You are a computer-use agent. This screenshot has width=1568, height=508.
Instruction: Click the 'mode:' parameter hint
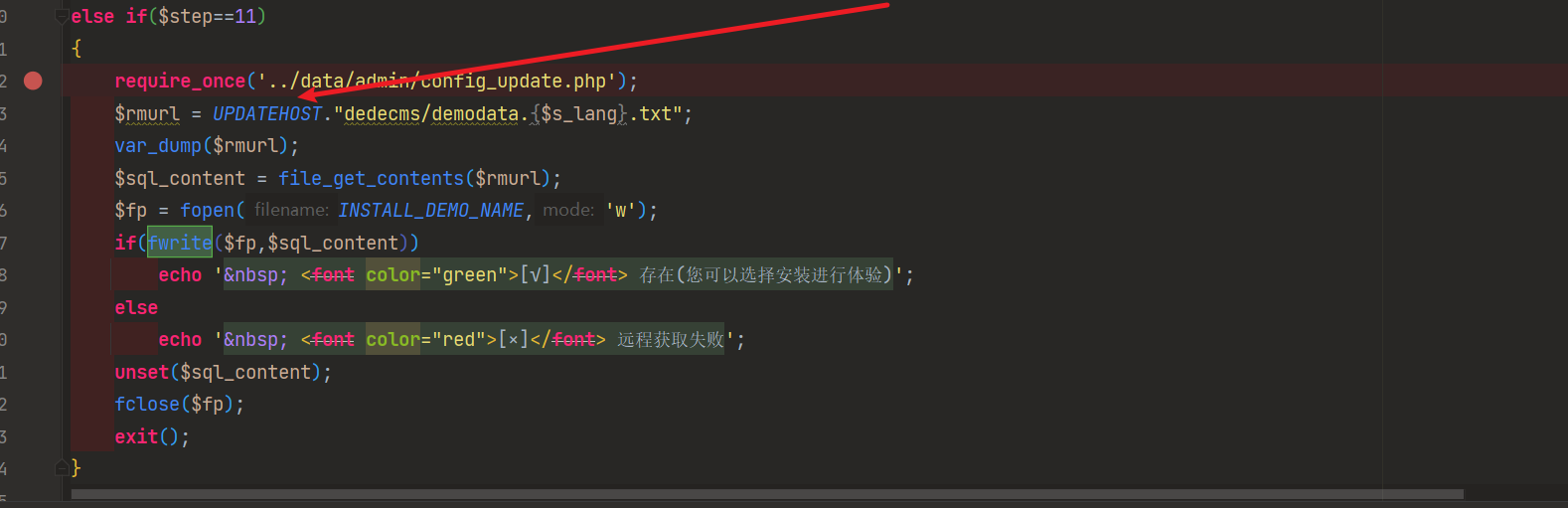pyautogui.click(x=568, y=210)
